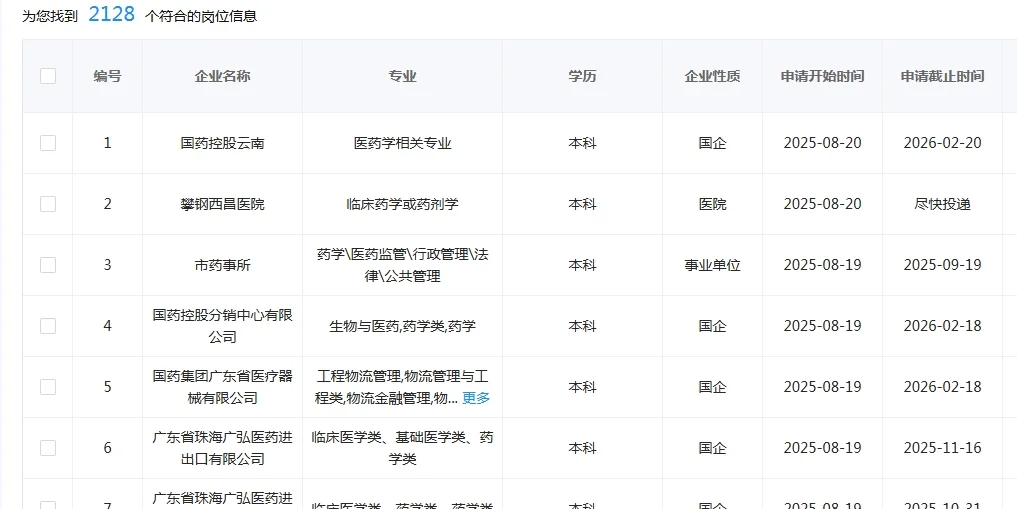Click row number 5 in 编号 column
Screen dimensions: 1017x509
(x=108, y=386)
